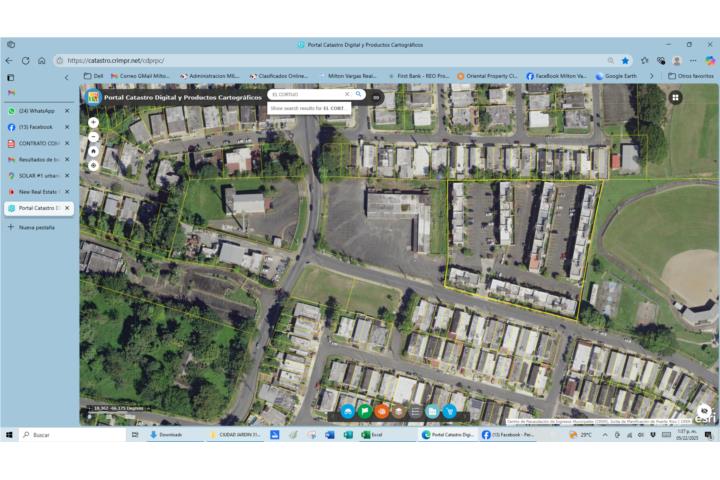Click the search magnifier icon

pos(359,94)
